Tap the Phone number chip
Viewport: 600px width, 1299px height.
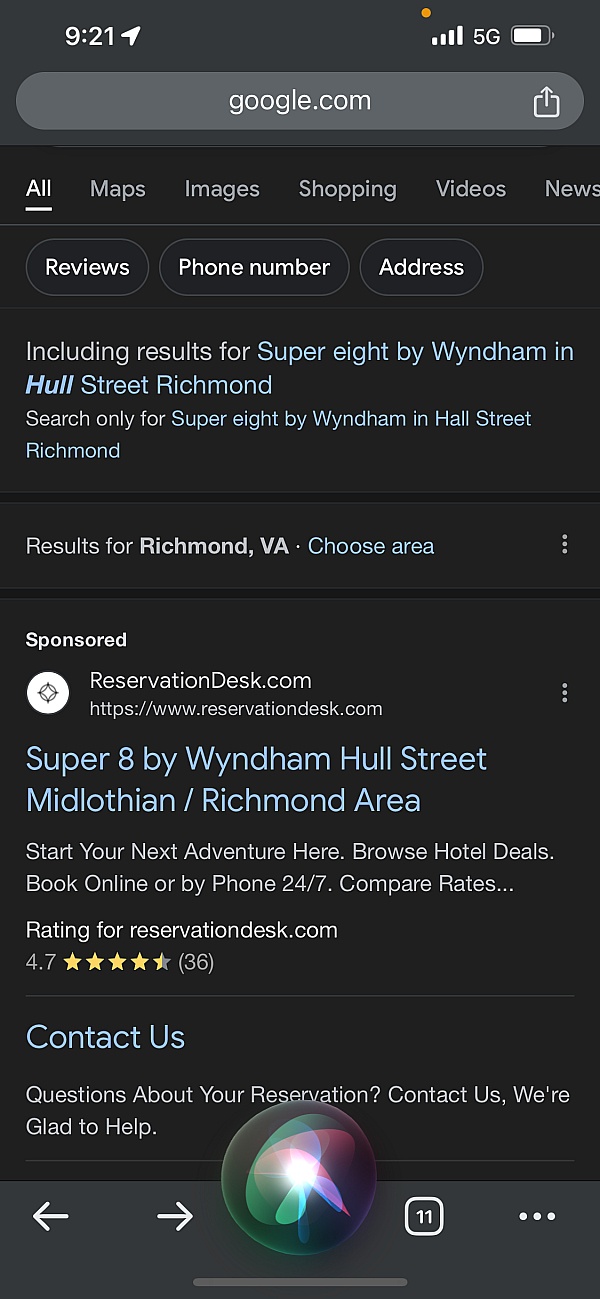254,267
